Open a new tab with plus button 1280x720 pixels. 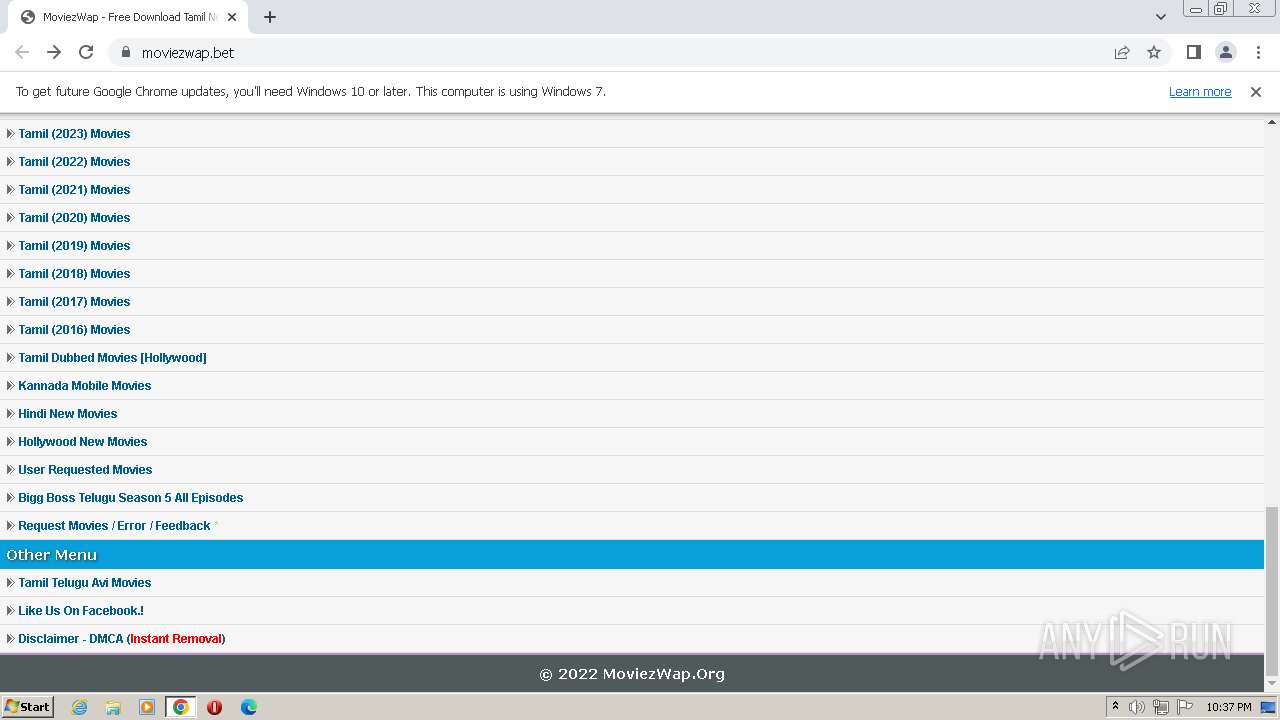click(270, 17)
